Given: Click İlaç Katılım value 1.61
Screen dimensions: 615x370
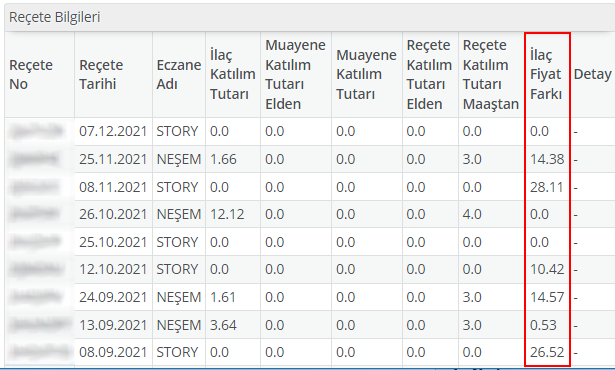Looking at the screenshot, I should (222, 297).
